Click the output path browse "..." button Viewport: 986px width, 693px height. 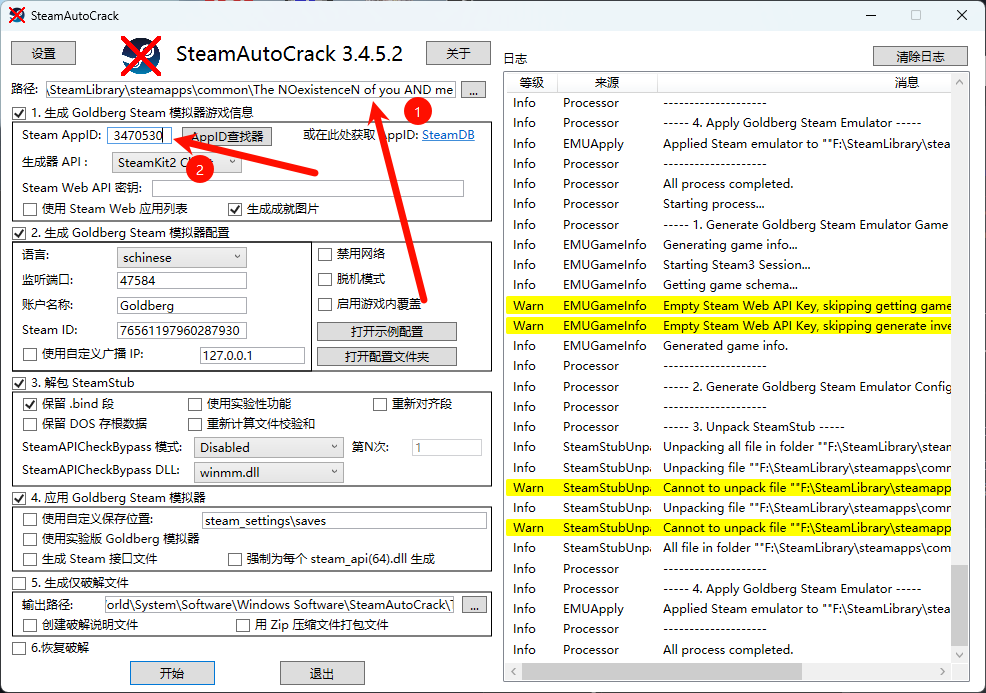coord(474,605)
